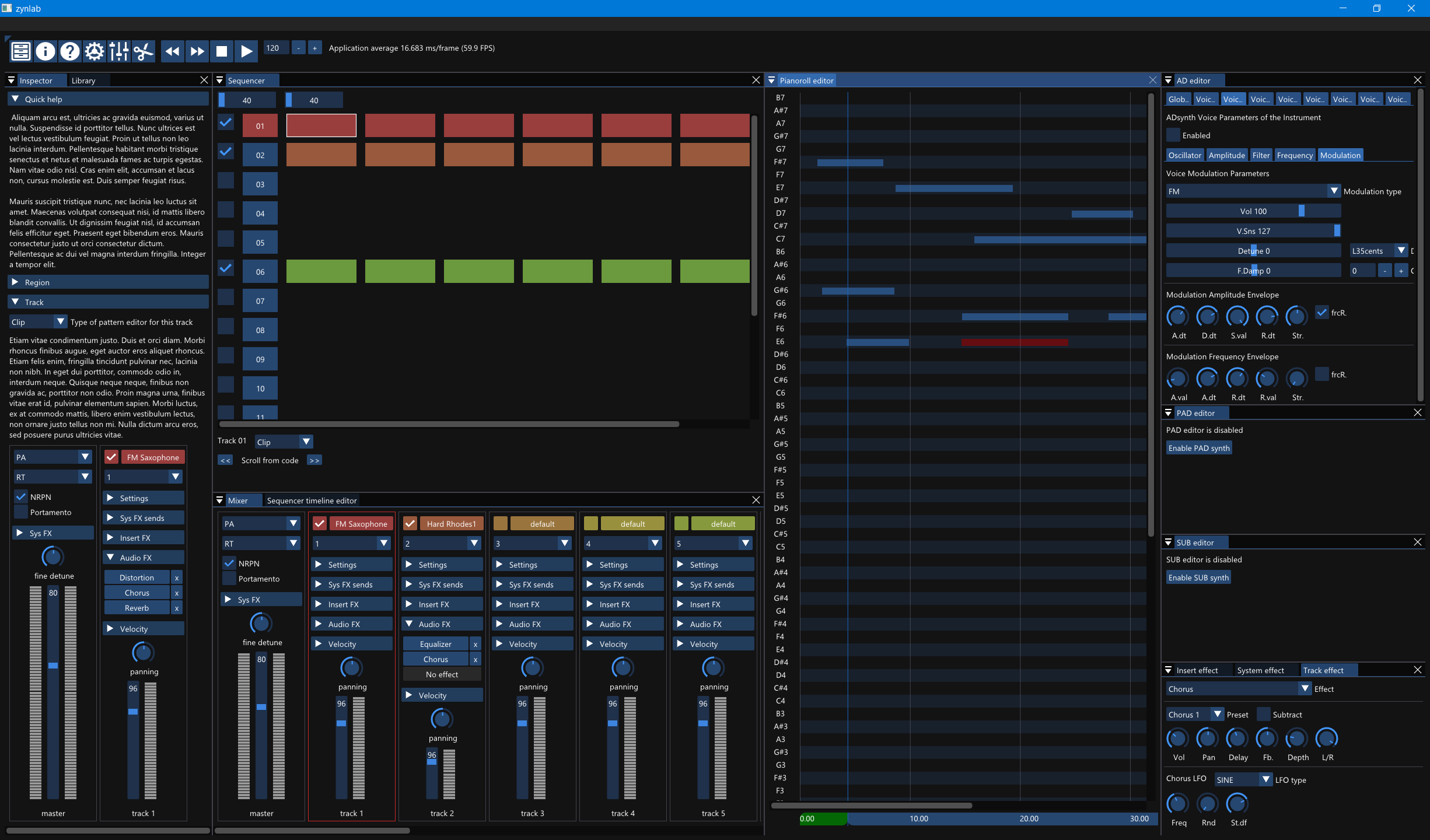Open the file cabinet library icon

tap(21, 51)
